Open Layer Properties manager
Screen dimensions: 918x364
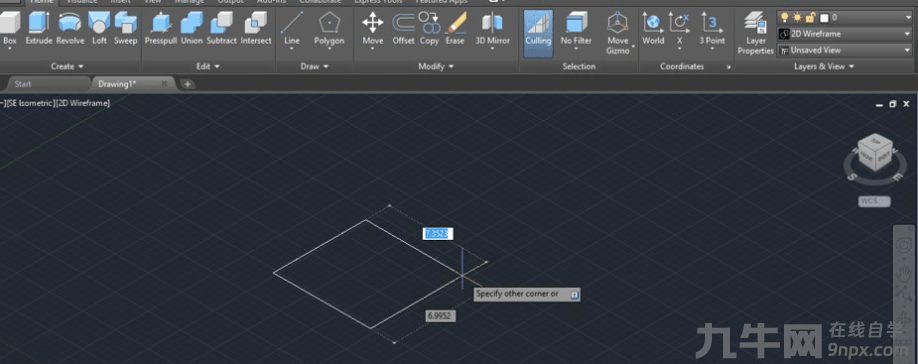[x=756, y=33]
